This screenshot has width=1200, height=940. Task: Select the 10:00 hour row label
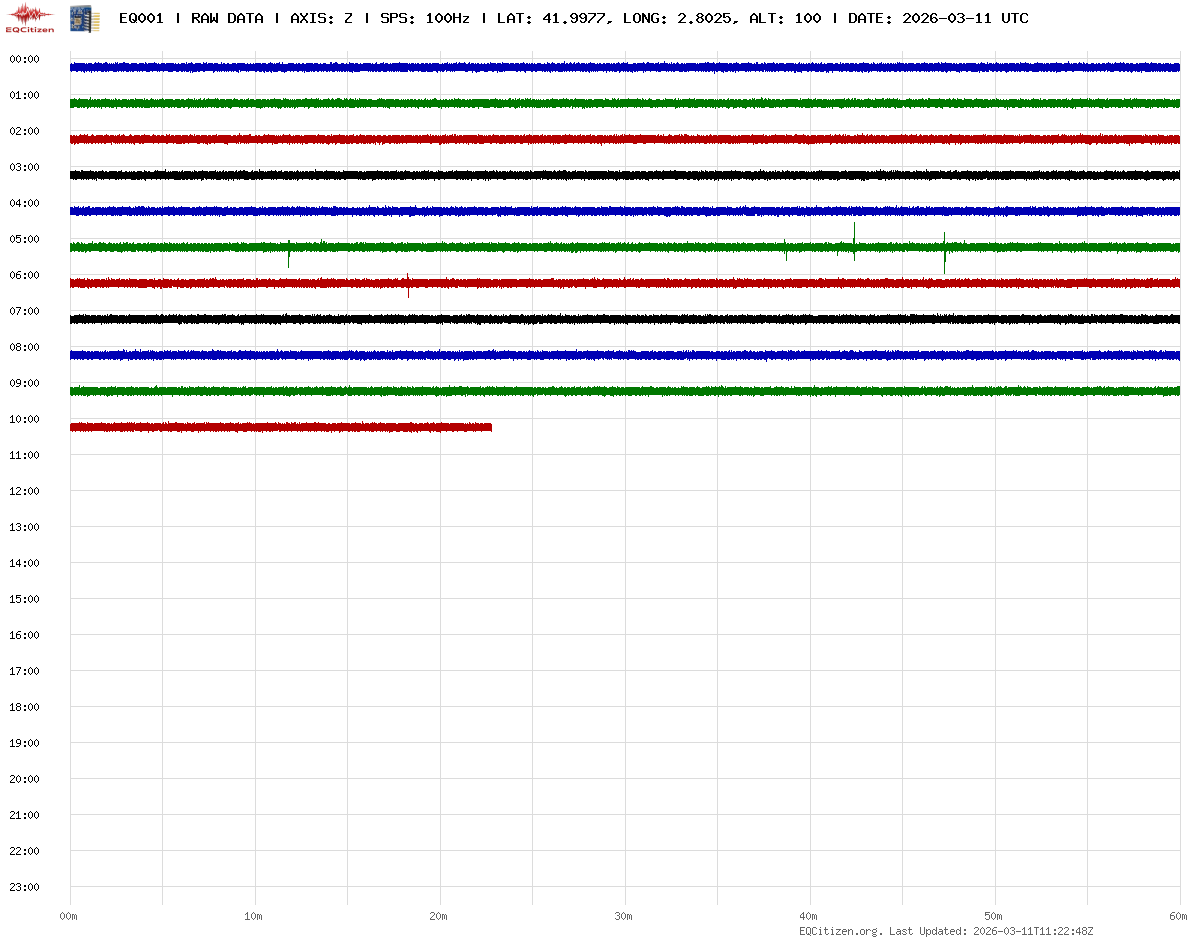[x=24, y=419]
